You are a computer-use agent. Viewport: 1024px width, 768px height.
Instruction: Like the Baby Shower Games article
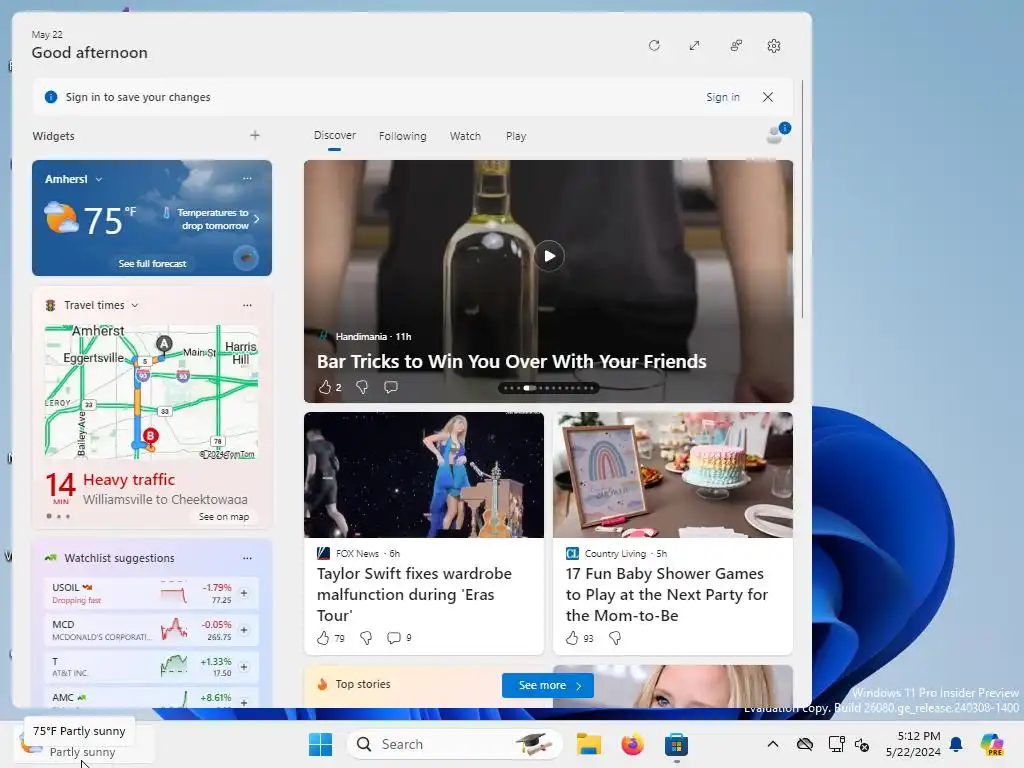[x=572, y=638]
